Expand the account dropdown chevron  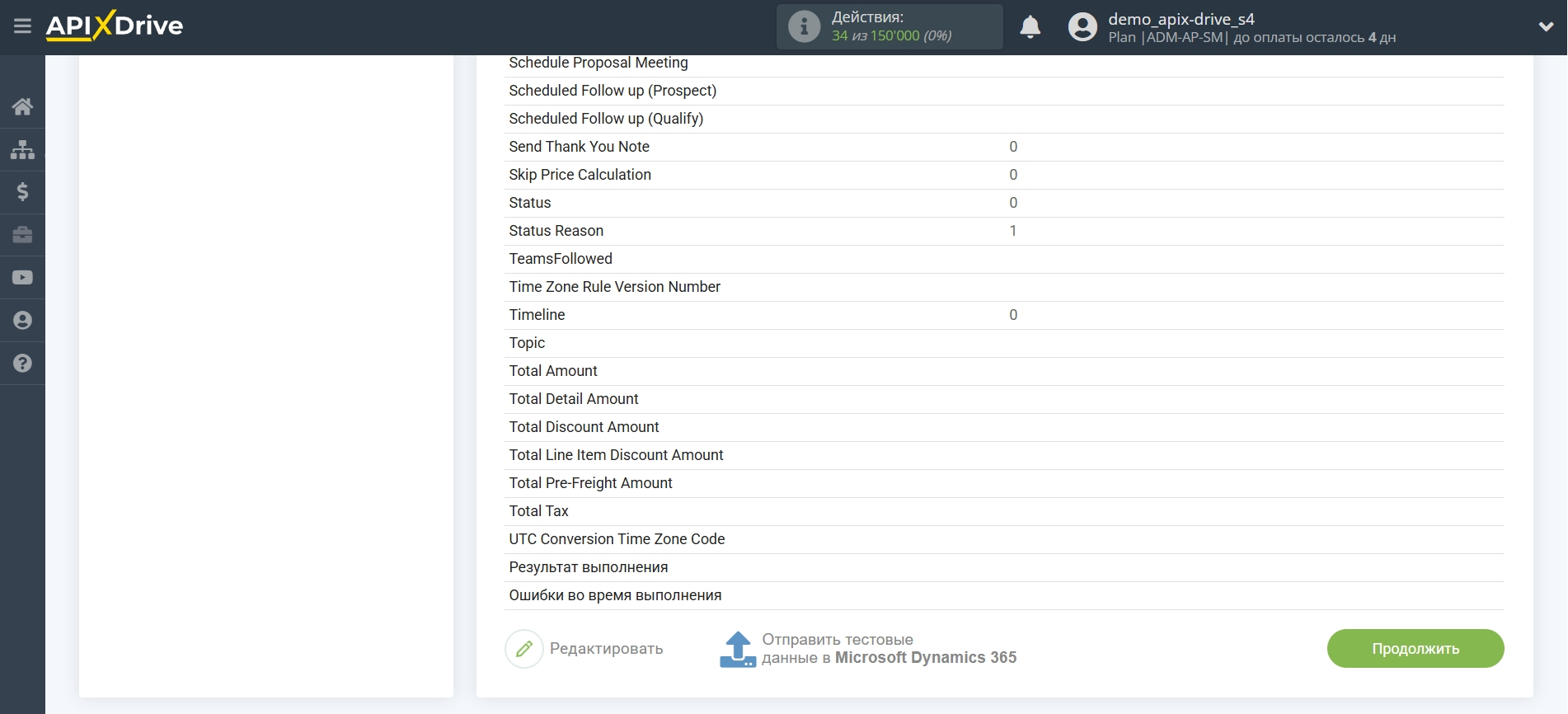(1546, 27)
